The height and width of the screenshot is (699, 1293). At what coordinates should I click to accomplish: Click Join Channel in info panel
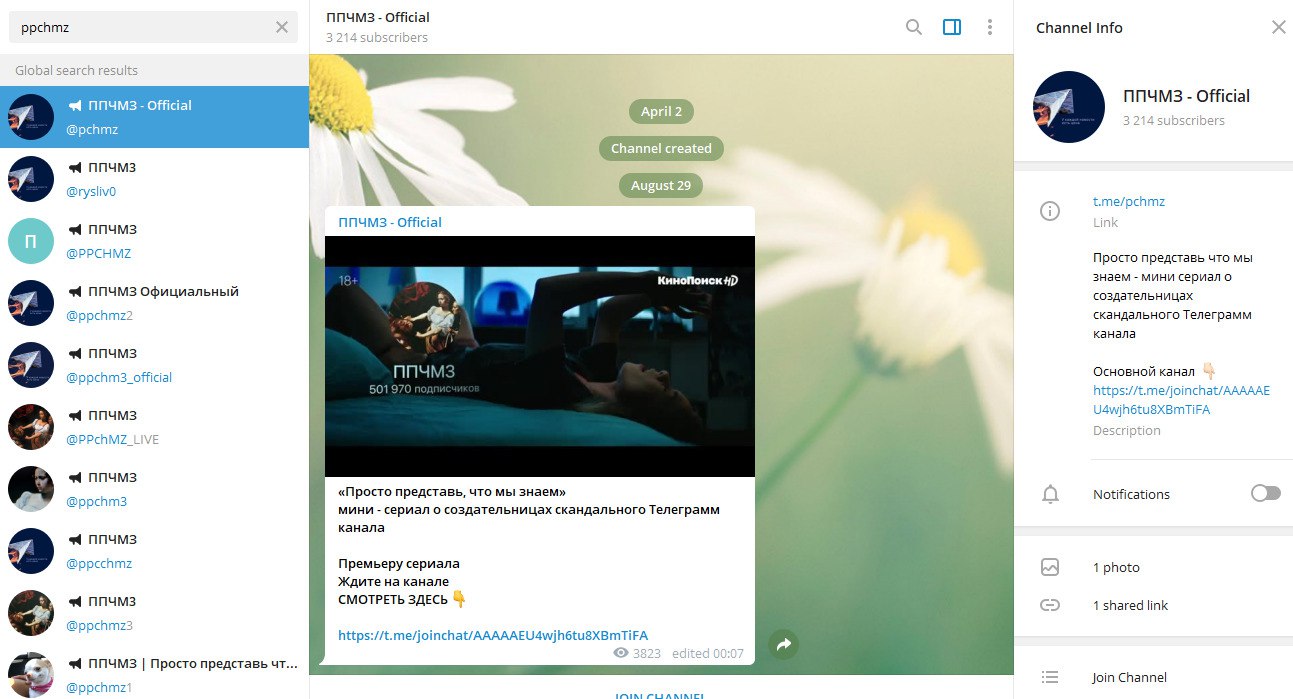1129,677
